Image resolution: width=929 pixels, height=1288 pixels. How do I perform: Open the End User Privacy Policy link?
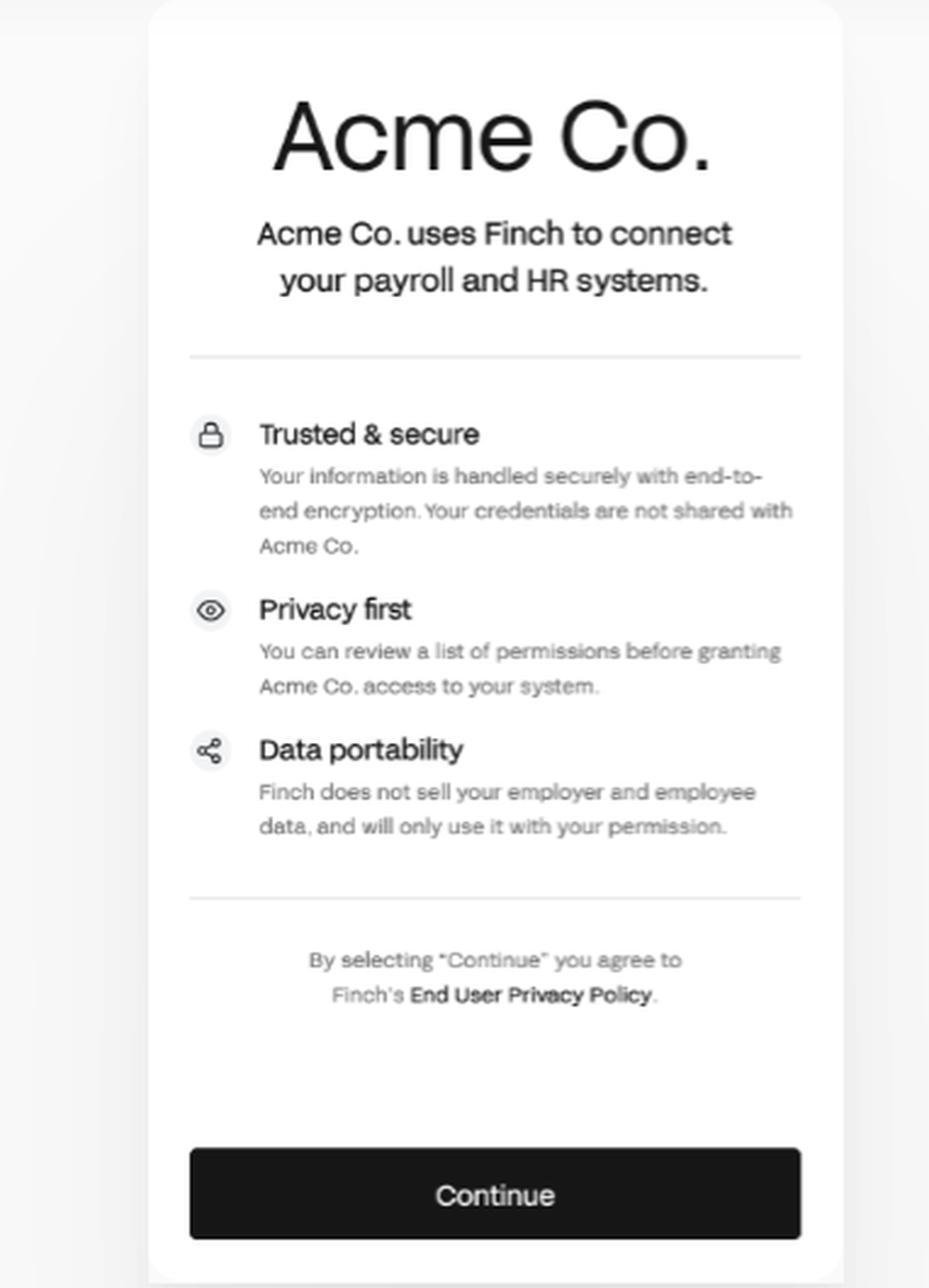(531, 995)
